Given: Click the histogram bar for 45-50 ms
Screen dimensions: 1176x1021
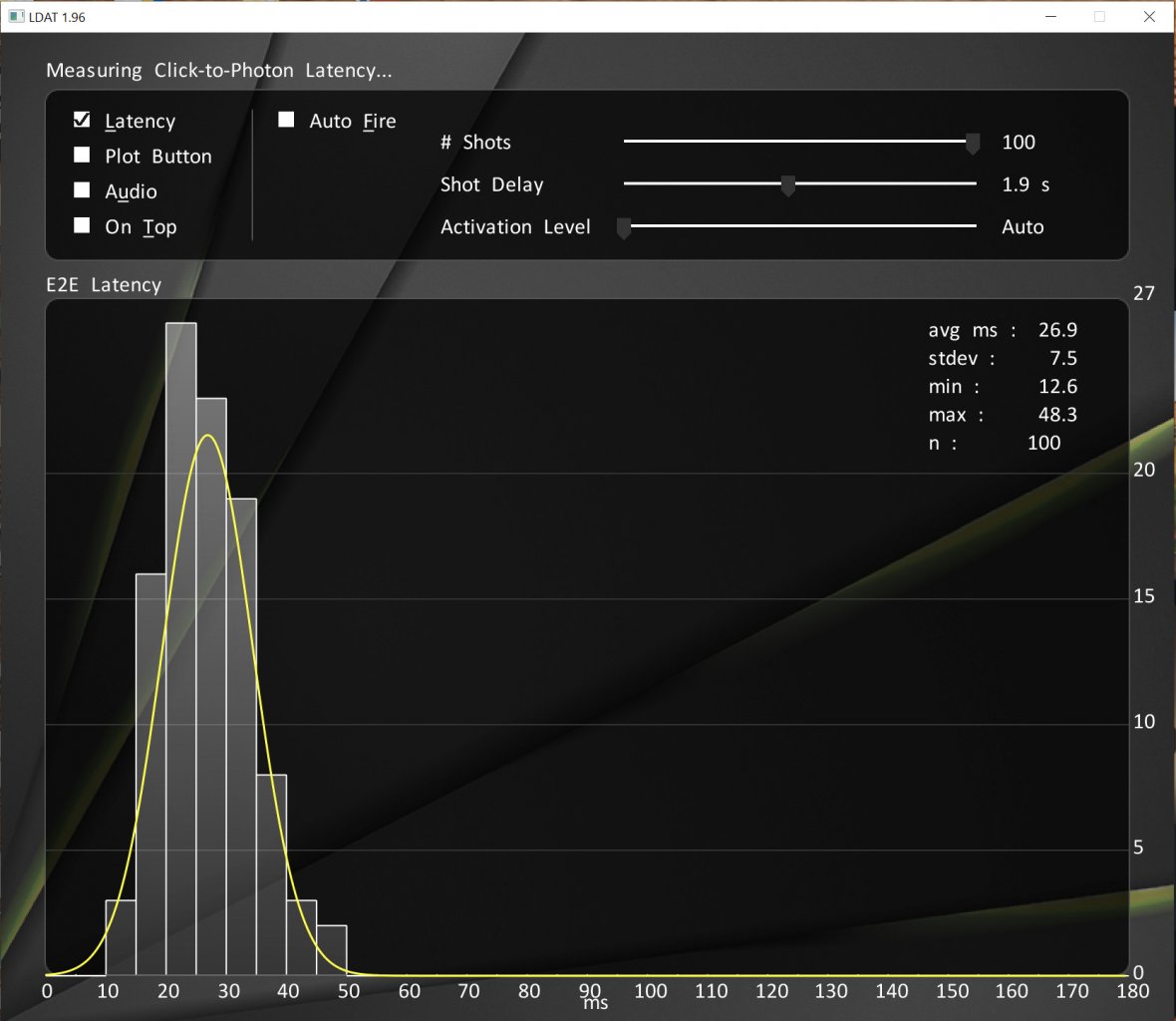Looking at the screenshot, I should pos(332,950).
